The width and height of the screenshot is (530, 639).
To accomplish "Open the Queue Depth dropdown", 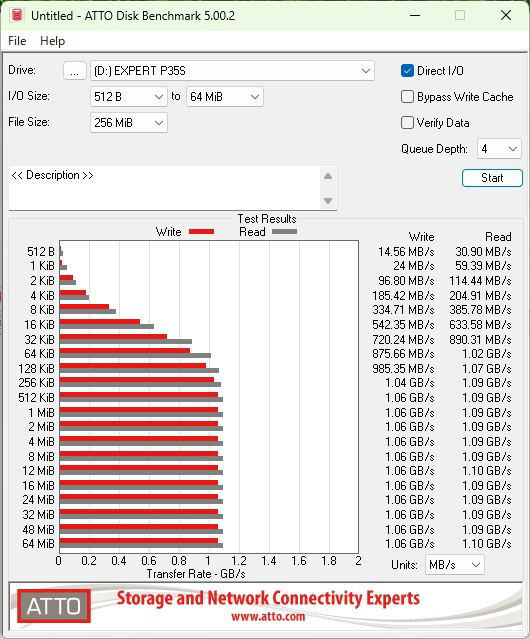I will click(499, 149).
